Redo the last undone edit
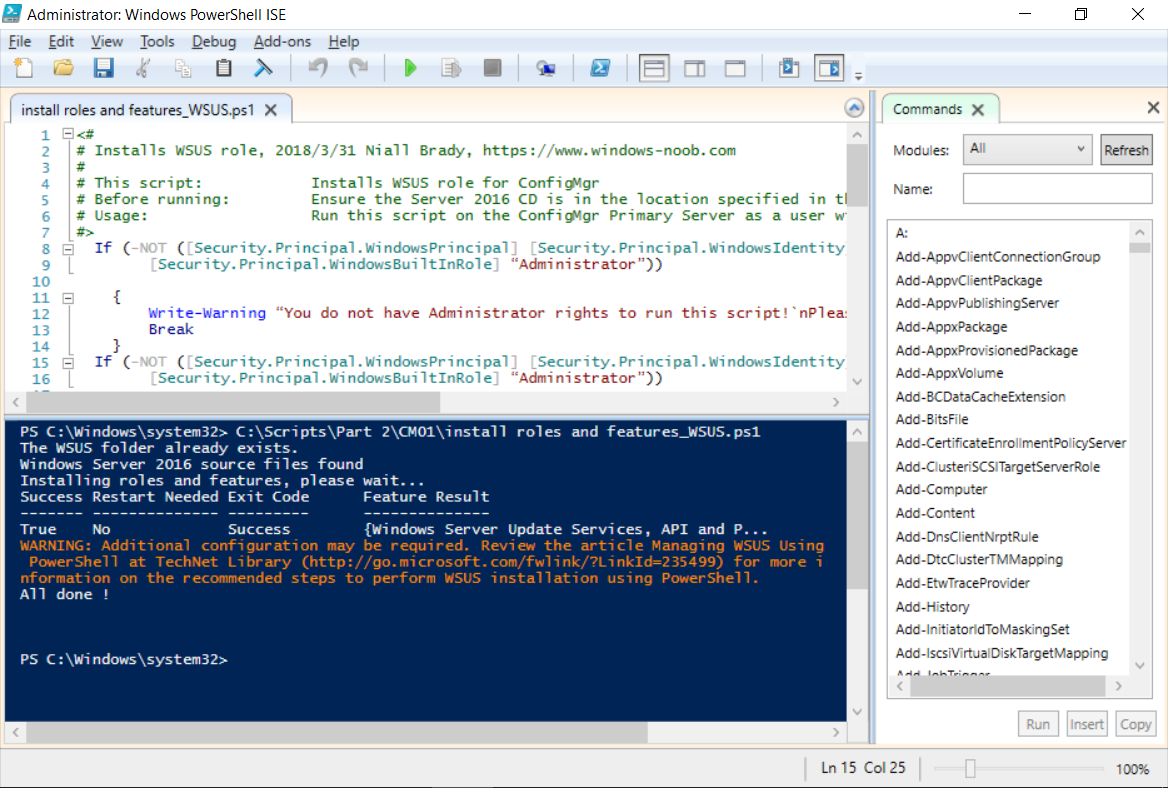1168x788 pixels. click(x=358, y=69)
